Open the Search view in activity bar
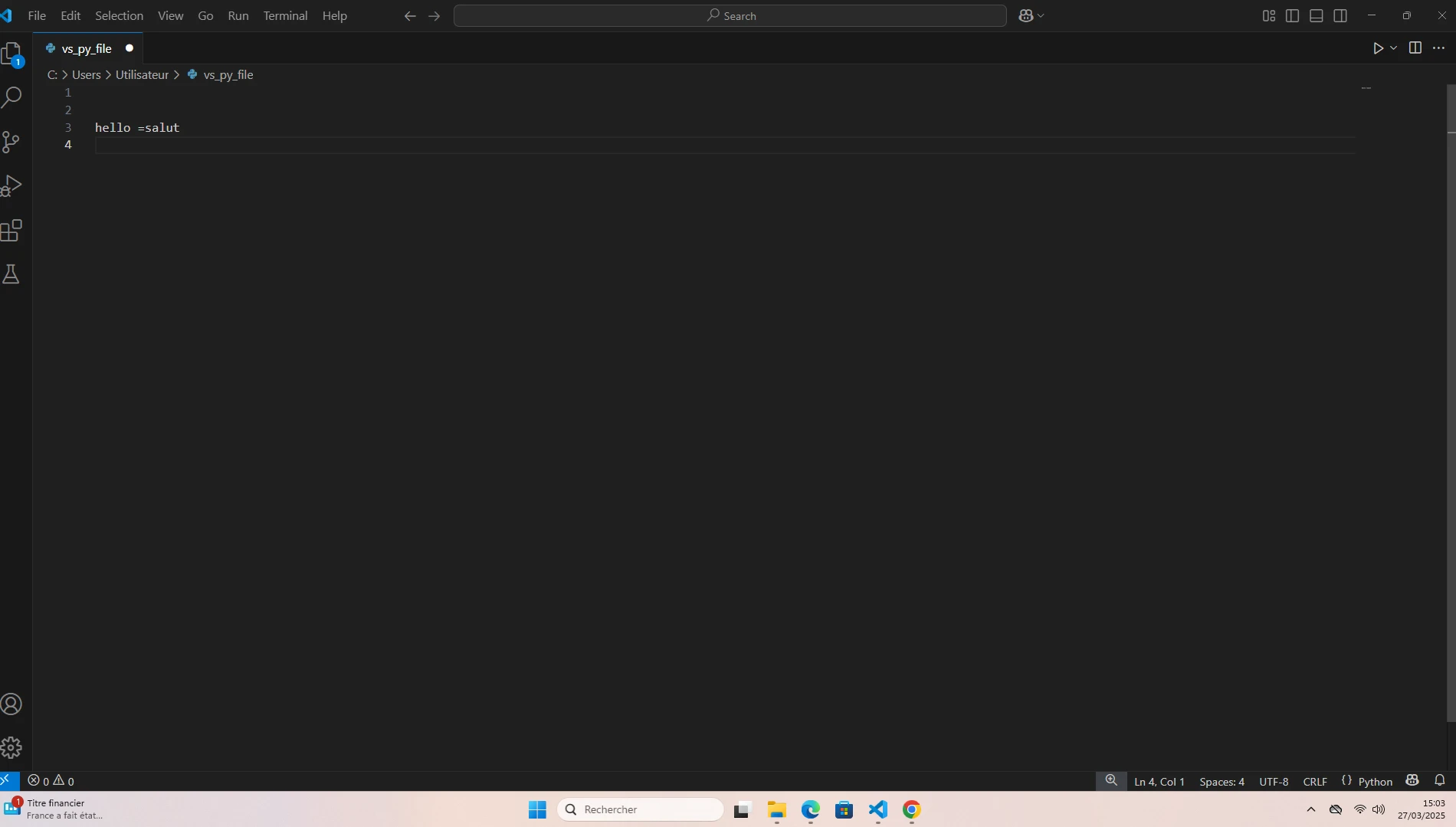Screen dimensions: 1456x827 11,97
